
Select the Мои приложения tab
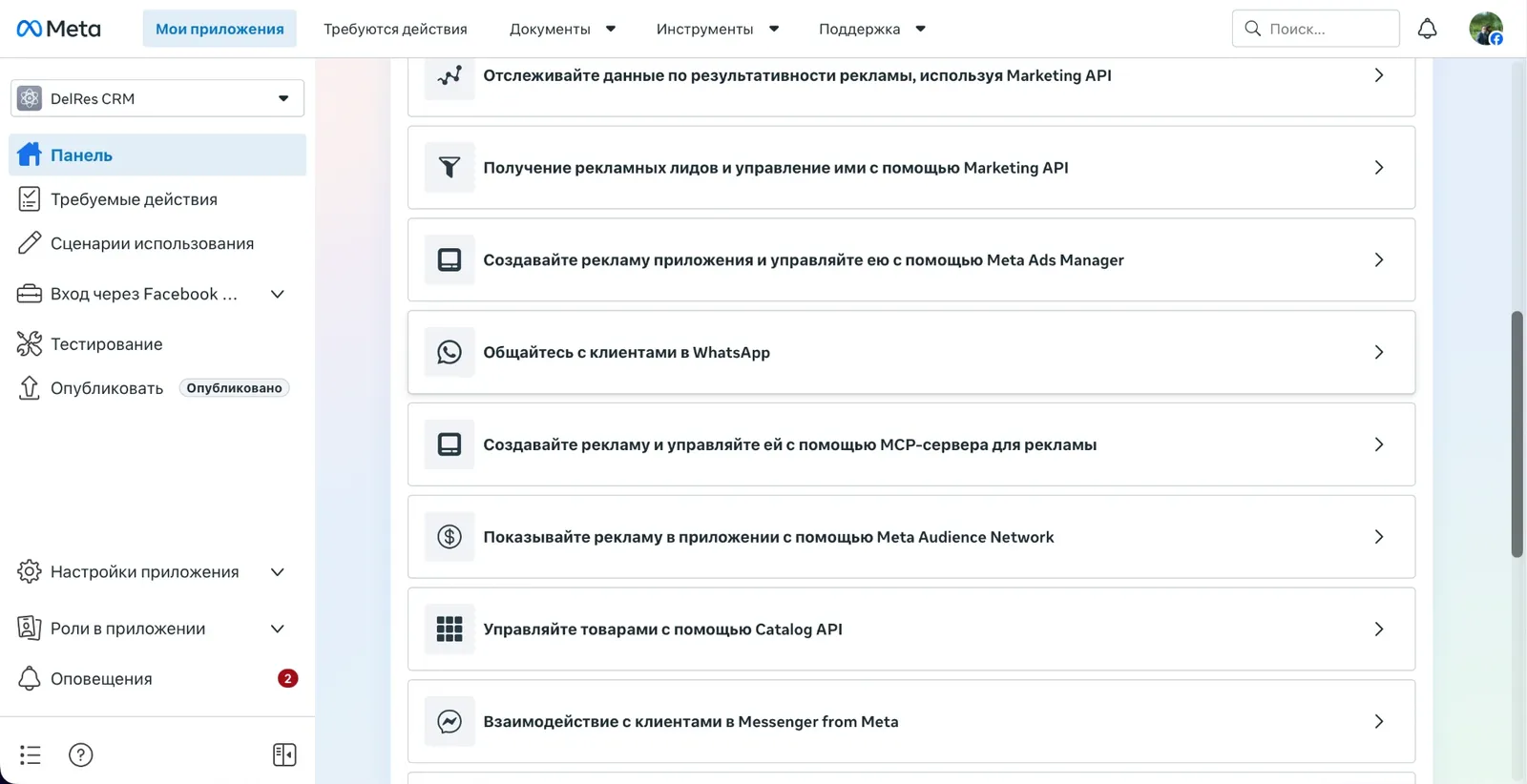tap(220, 29)
